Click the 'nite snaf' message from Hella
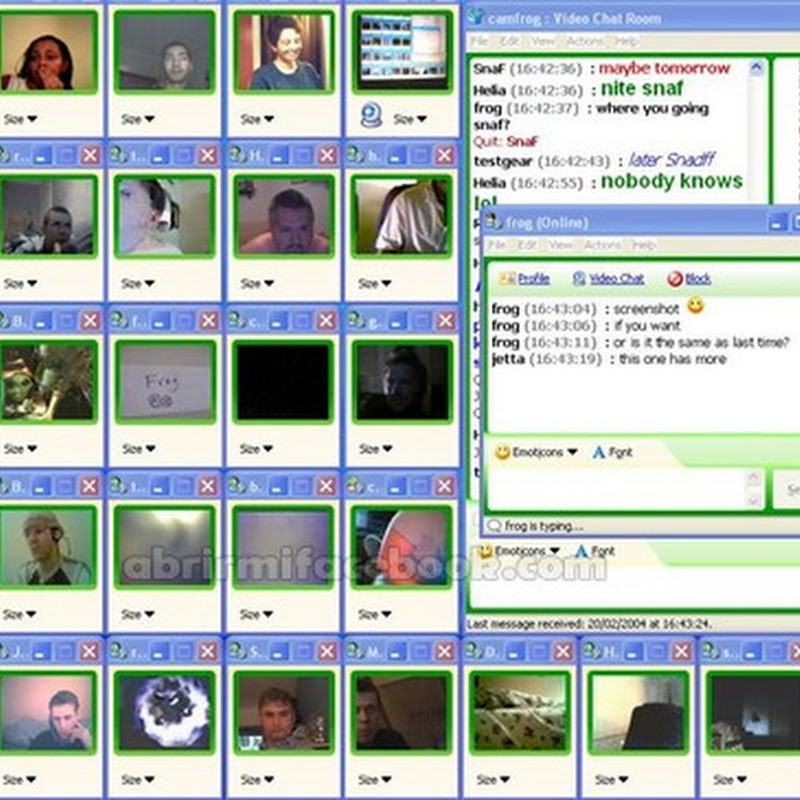The width and height of the screenshot is (800, 800). tap(642, 89)
